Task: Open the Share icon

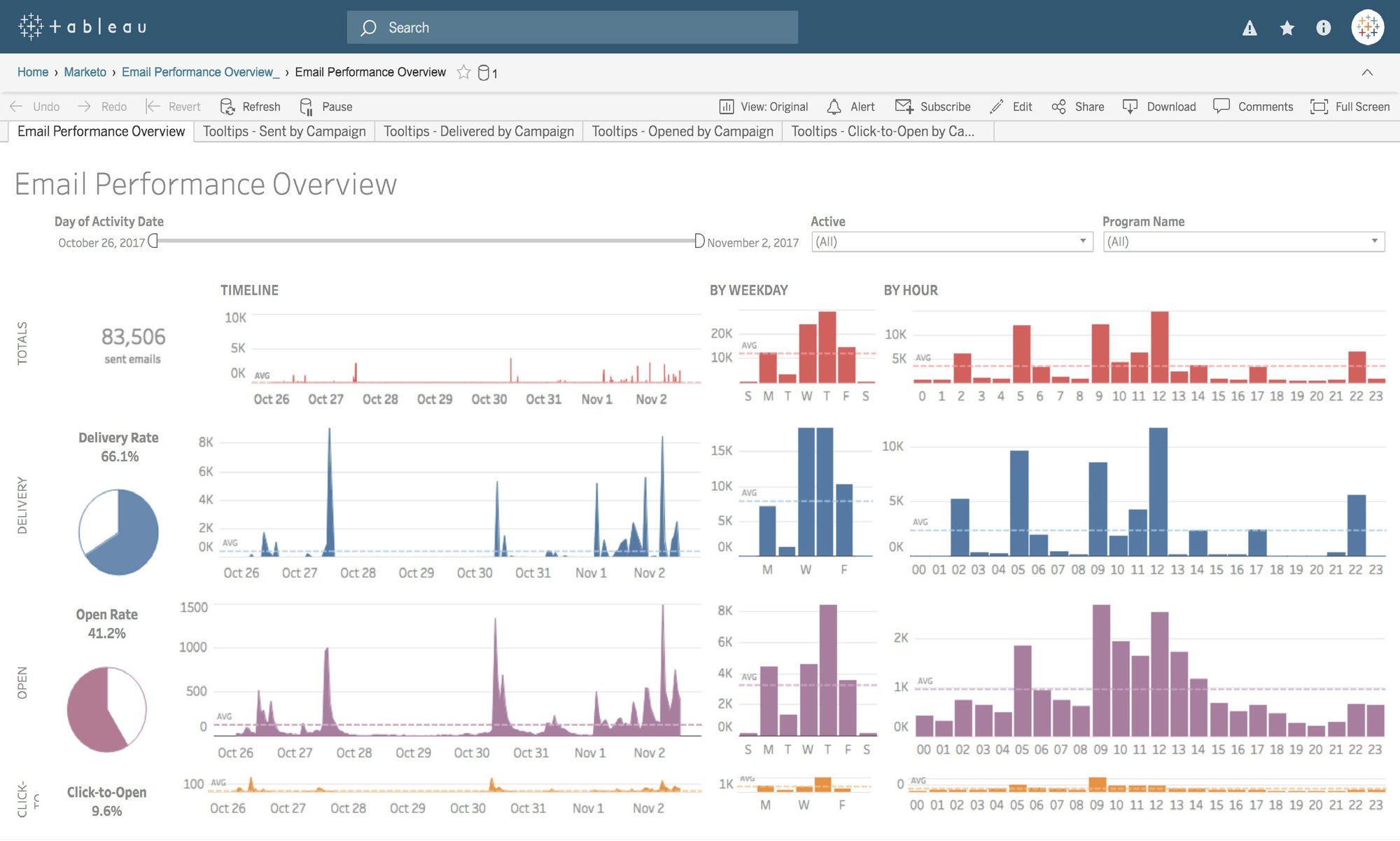Action: pyautogui.click(x=1058, y=106)
